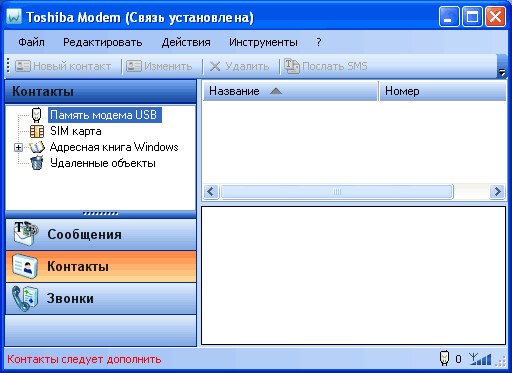512x373 pixels.
Task: Expand Адресная книга Windows node
Action: pyautogui.click(x=19, y=147)
